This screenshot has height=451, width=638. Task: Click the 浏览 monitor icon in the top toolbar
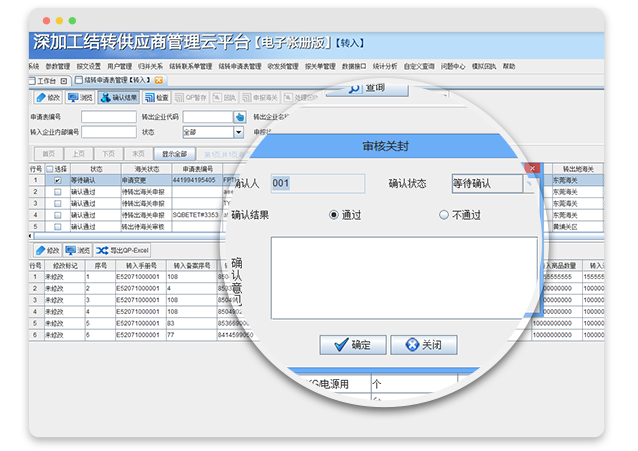(x=73, y=98)
